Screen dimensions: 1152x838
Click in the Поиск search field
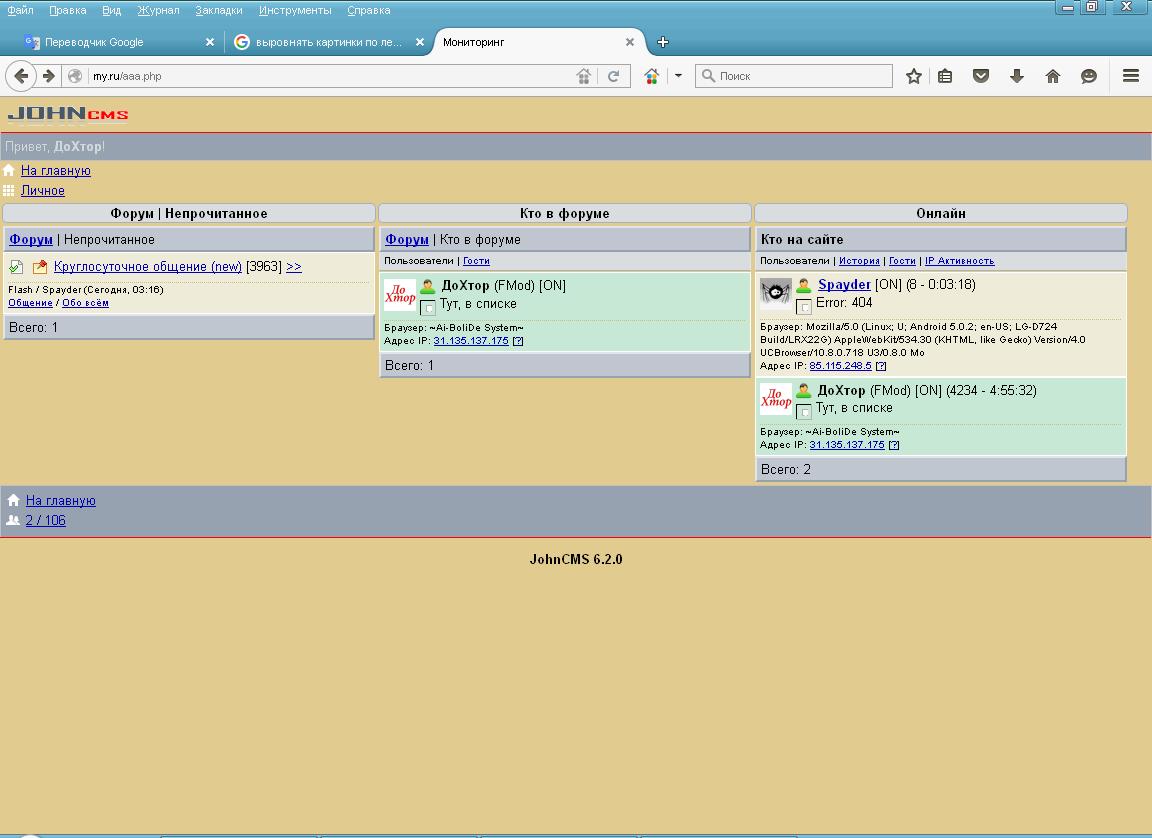(x=802, y=76)
